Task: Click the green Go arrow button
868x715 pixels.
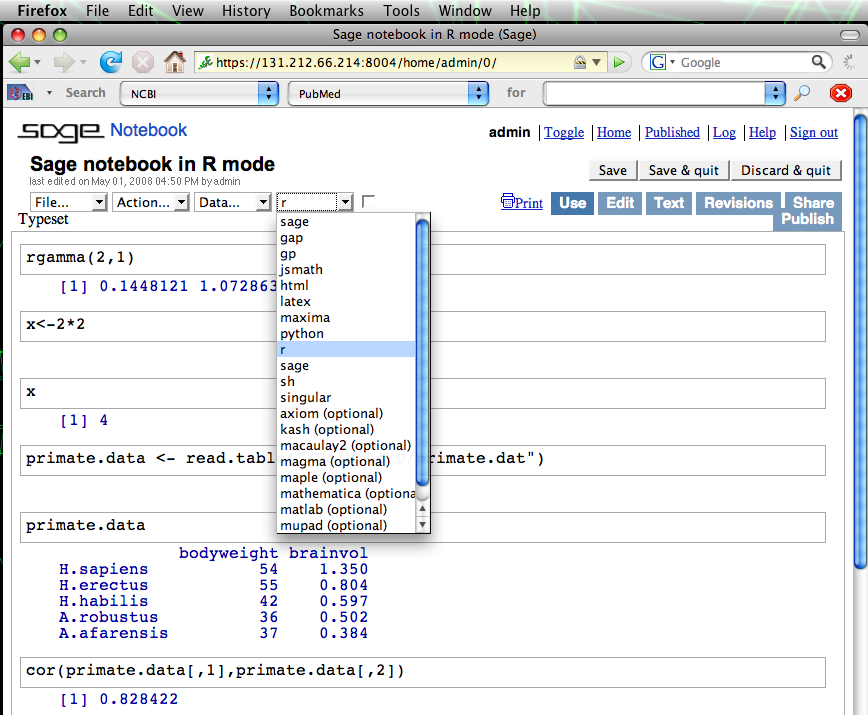Action: 620,62
